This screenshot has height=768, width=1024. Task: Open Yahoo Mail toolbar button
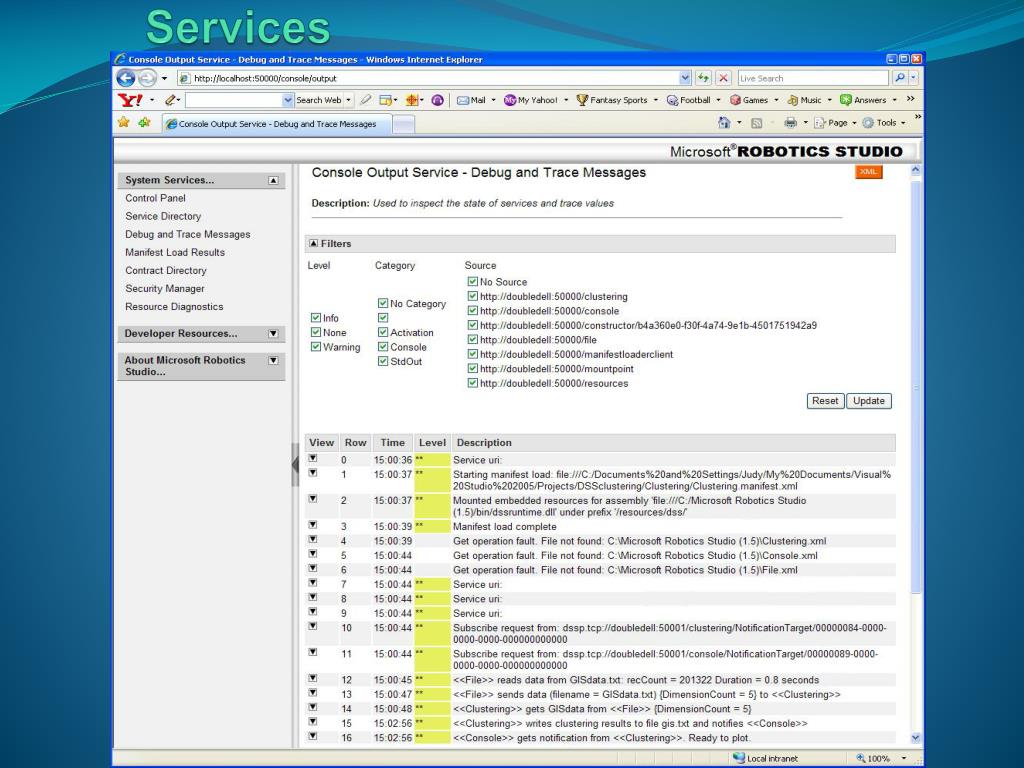pyautogui.click(x=472, y=100)
